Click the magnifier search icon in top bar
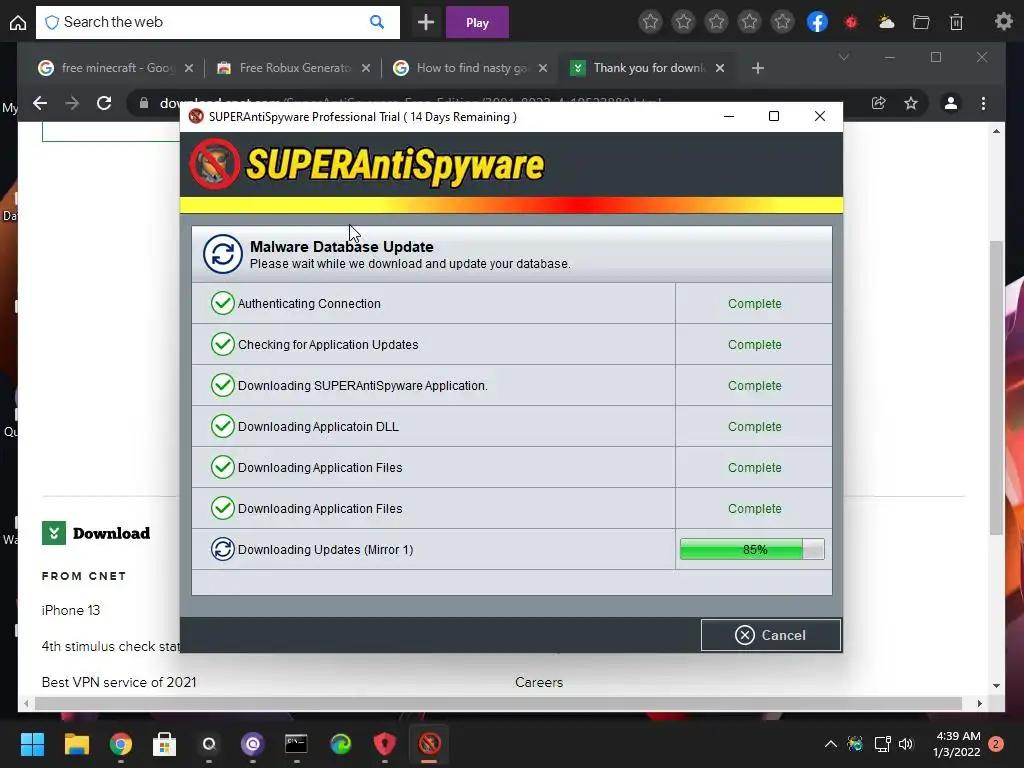This screenshot has width=1024, height=768. coord(377,22)
